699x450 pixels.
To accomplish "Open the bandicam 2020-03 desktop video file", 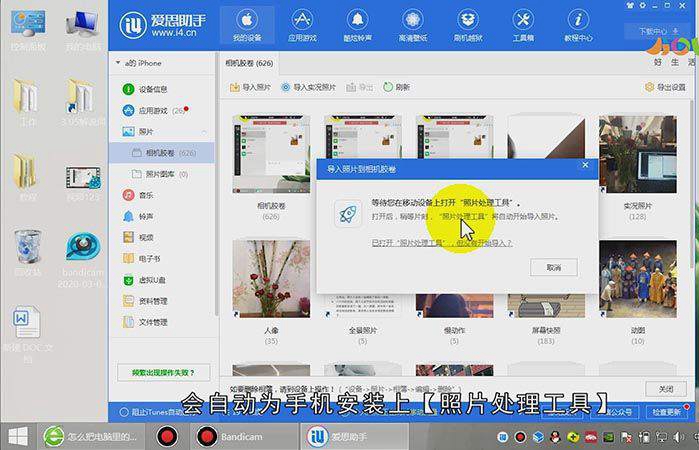I will (x=82, y=260).
